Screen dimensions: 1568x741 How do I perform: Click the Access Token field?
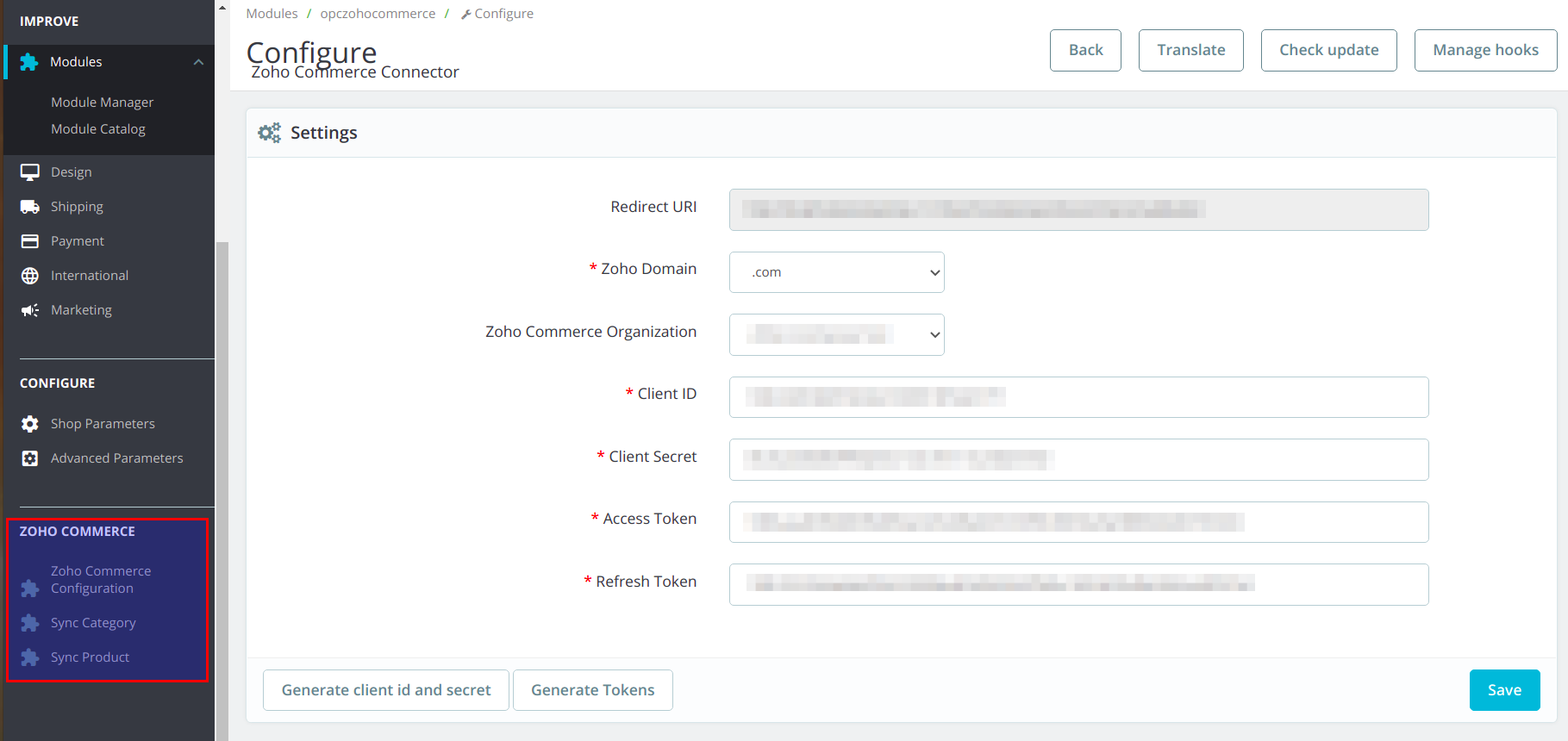coord(1078,522)
